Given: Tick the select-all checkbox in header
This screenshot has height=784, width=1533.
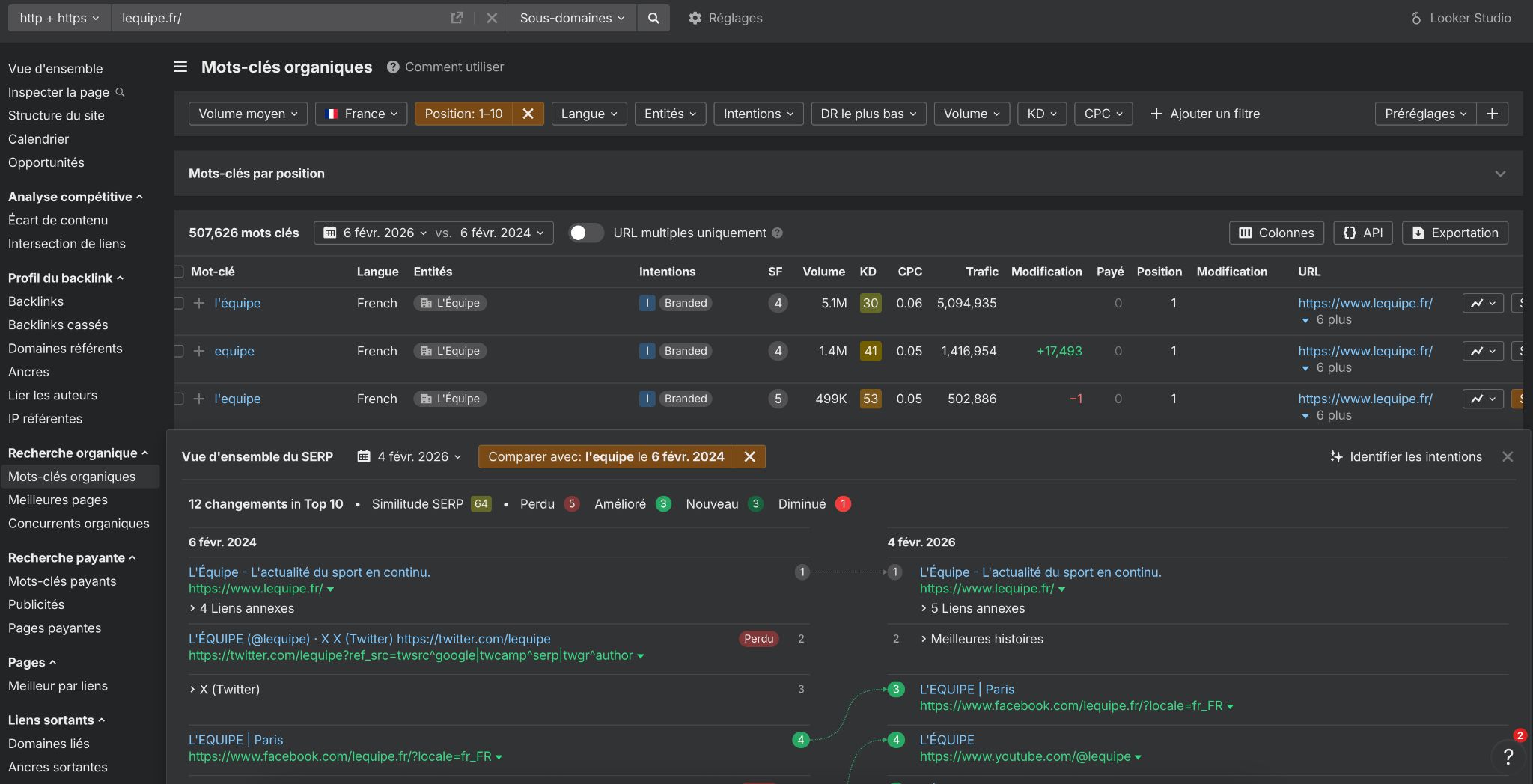Looking at the screenshot, I should tap(178, 272).
